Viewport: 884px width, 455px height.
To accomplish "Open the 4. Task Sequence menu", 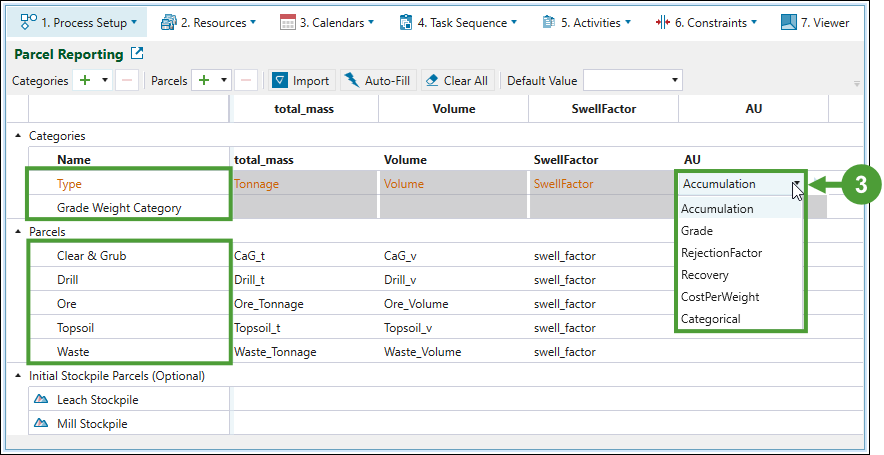I will click(458, 22).
